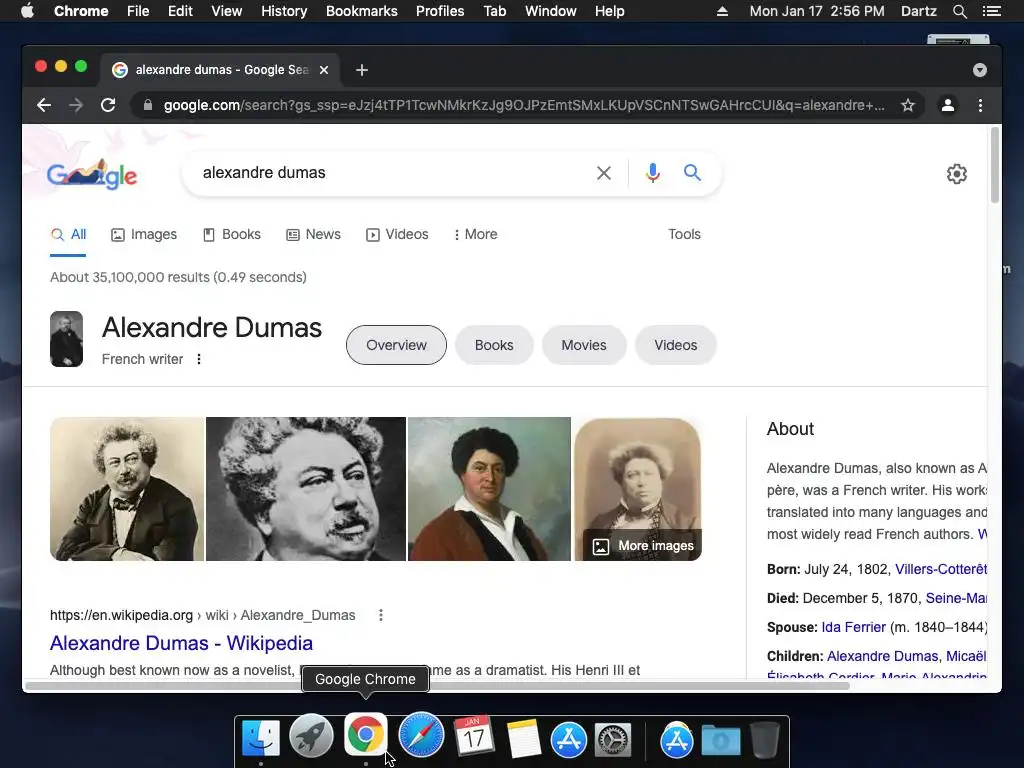Open System Preferences from the Dock
Viewport: 1024px width, 768px height.
613,740
